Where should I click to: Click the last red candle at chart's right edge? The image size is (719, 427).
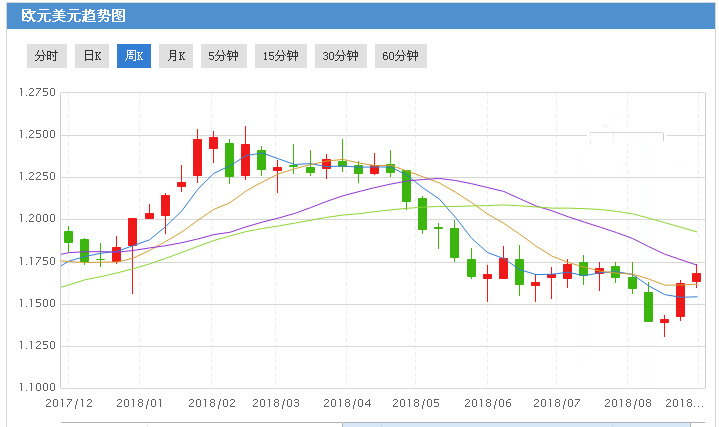pos(696,277)
